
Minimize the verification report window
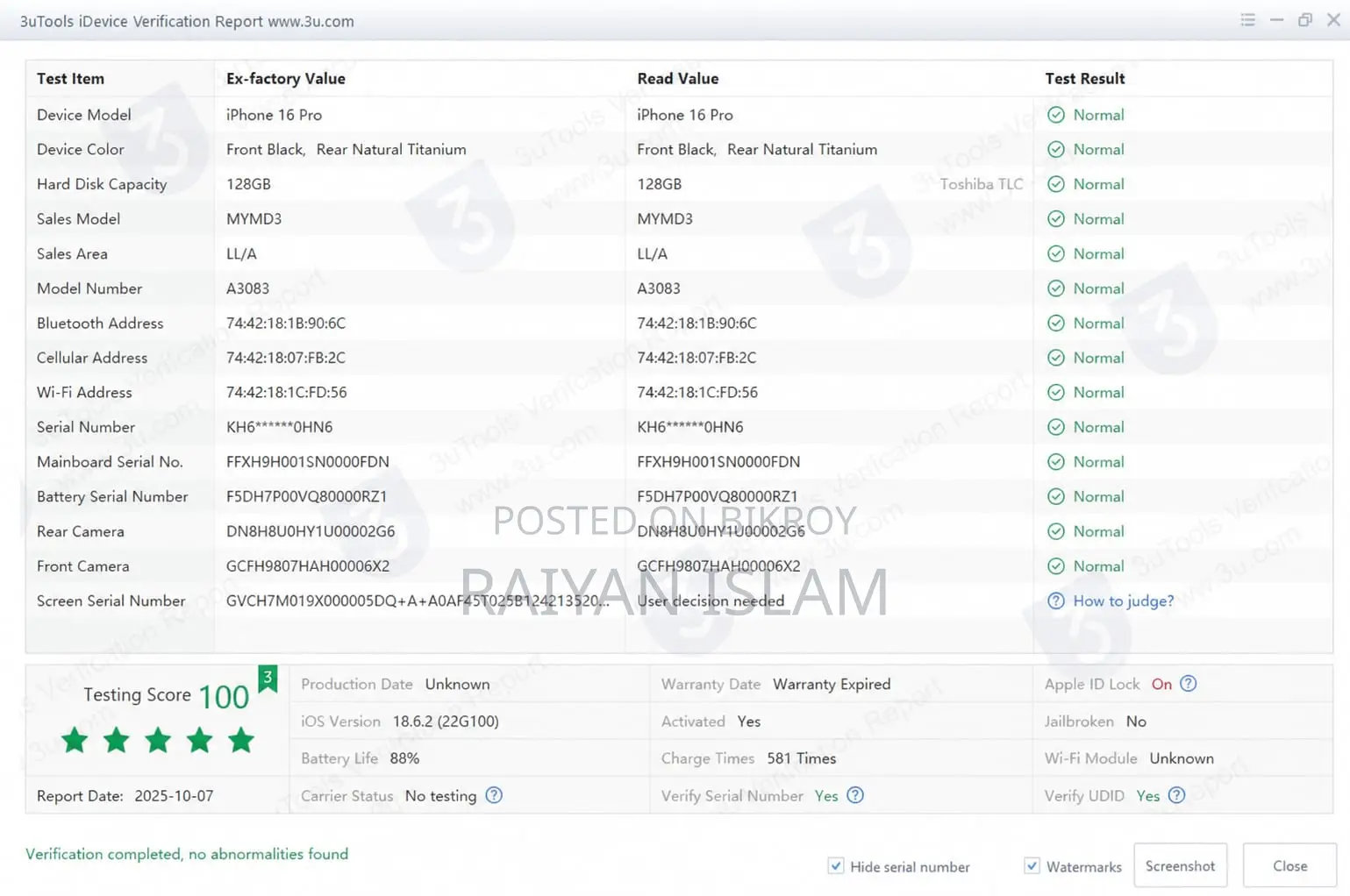[1276, 20]
